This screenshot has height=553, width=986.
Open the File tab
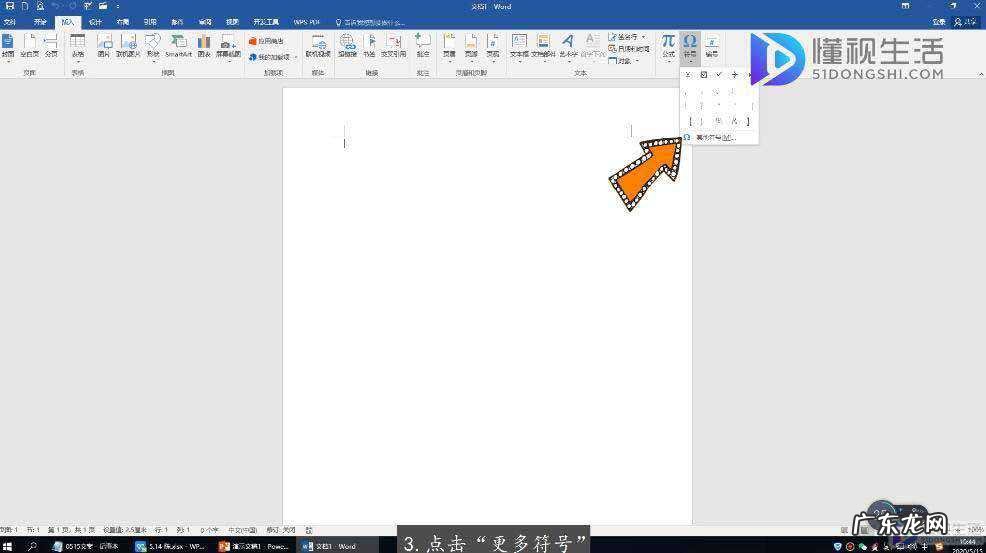[10, 21]
